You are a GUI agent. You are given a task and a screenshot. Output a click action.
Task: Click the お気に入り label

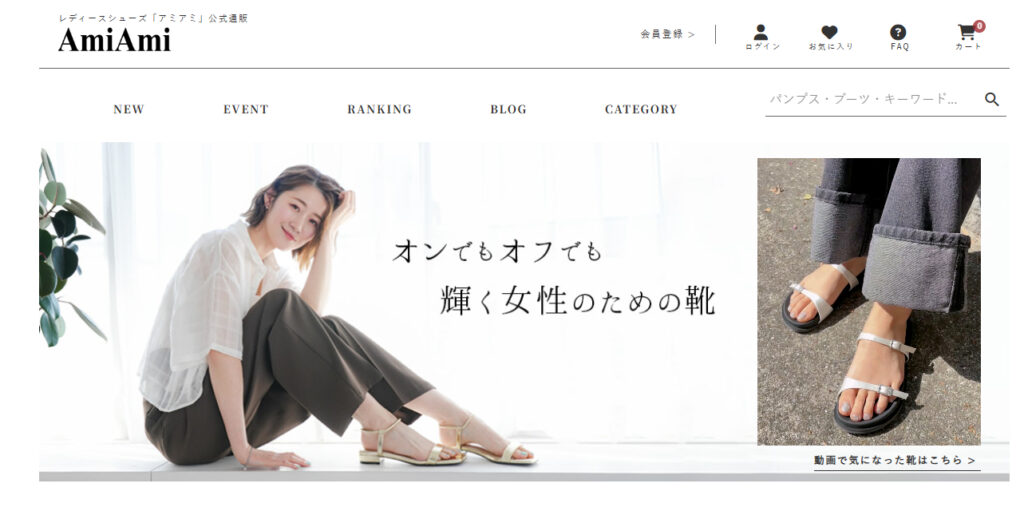(x=831, y=47)
